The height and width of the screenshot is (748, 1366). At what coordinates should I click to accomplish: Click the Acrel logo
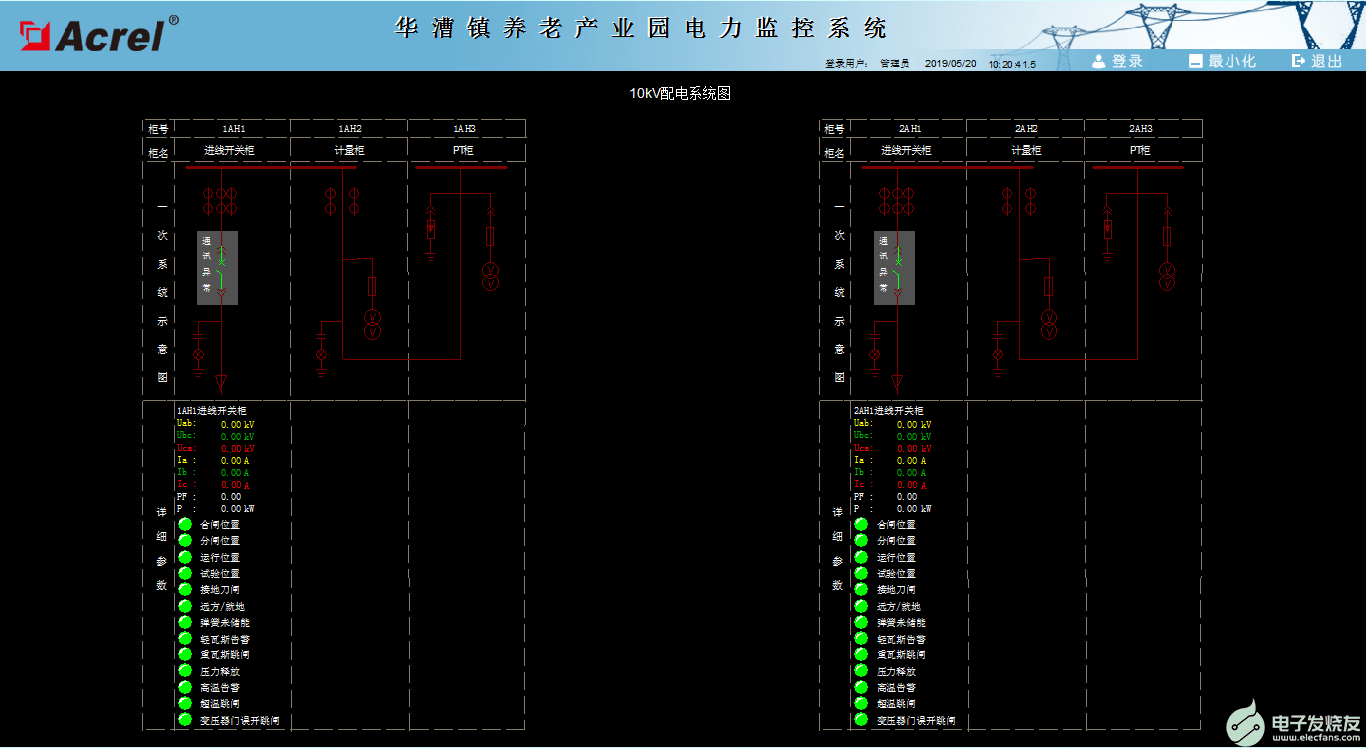[100, 35]
